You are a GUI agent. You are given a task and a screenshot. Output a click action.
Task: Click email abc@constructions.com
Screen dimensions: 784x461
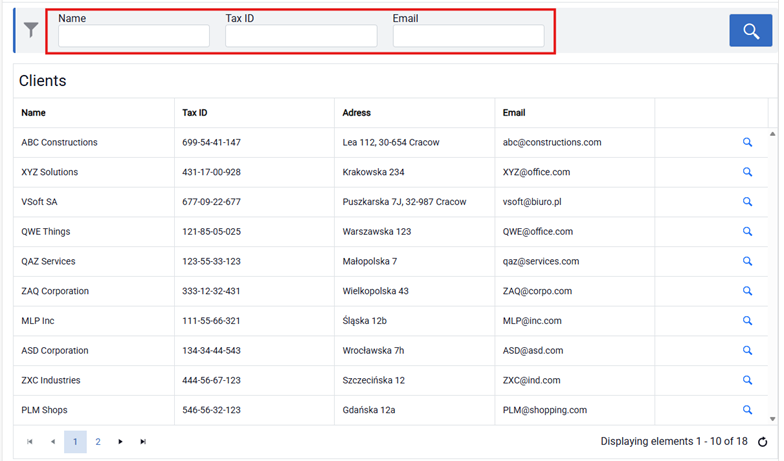[552, 142]
